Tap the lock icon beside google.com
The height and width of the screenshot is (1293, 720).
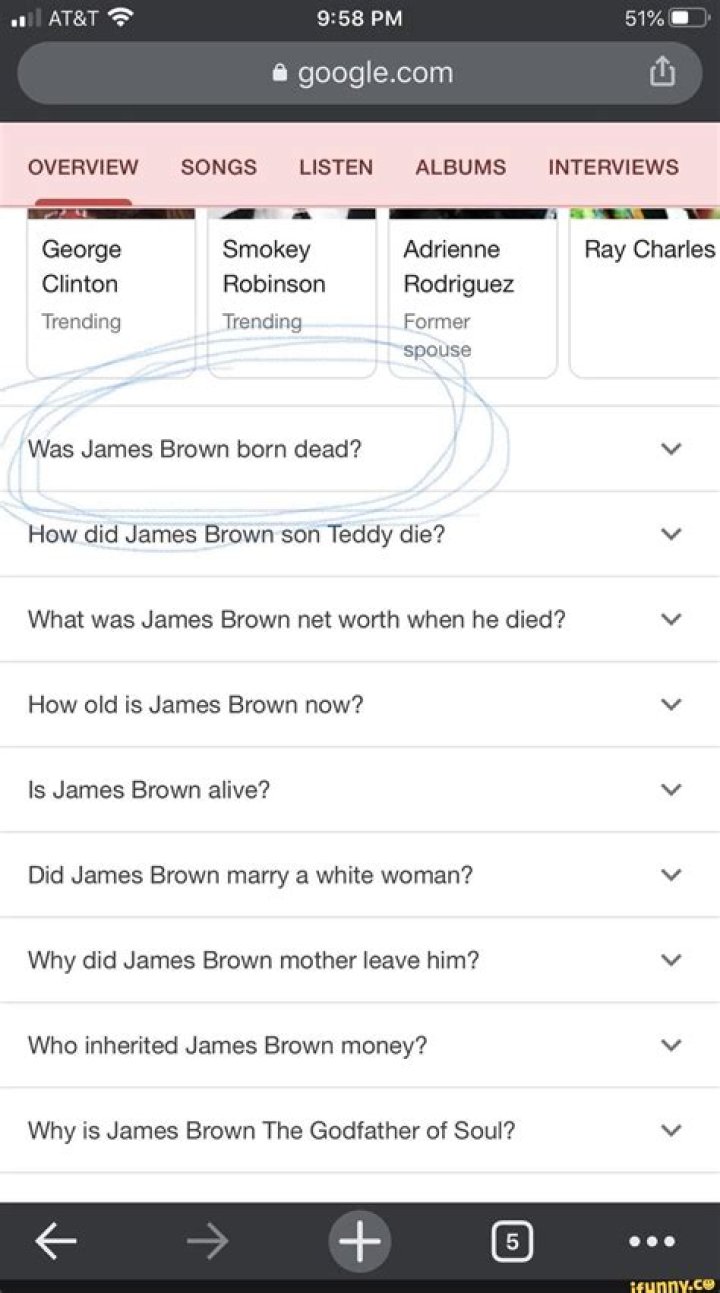click(280, 73)
